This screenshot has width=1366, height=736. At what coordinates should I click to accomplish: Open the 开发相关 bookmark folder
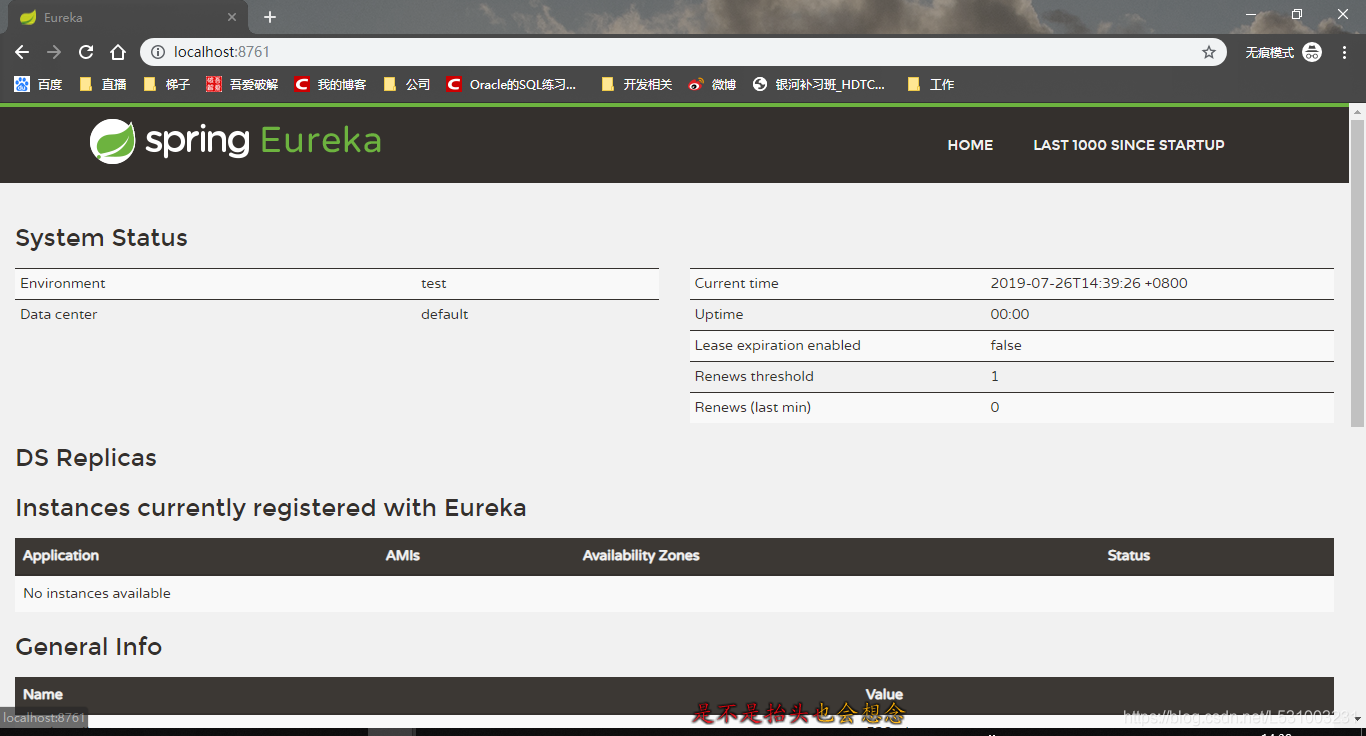click(636, 85)
